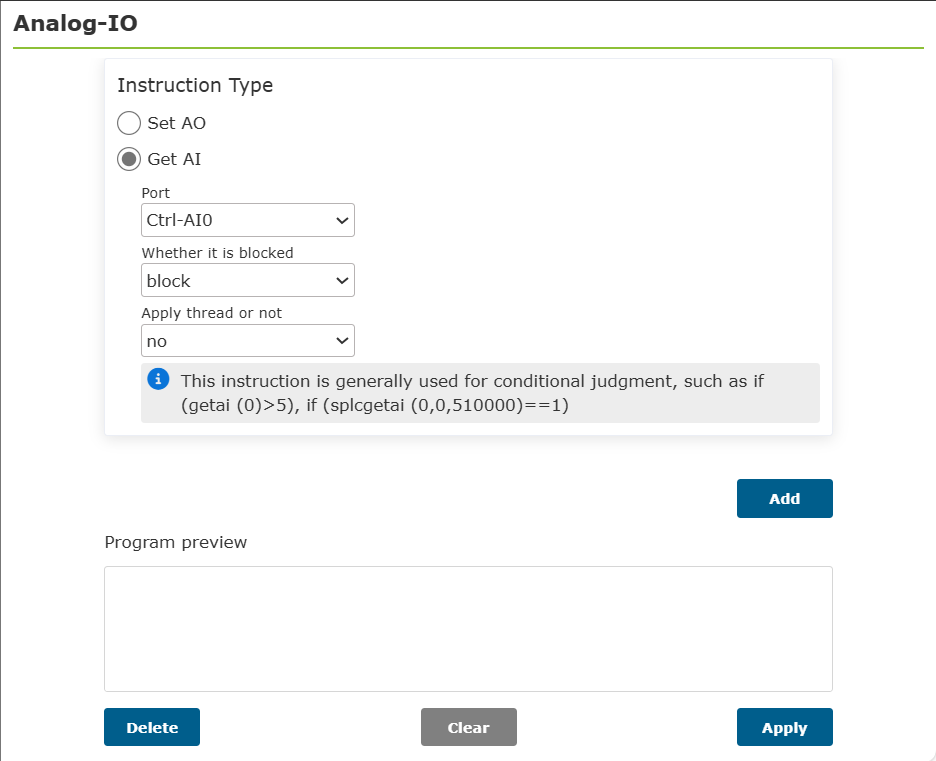Screen dimensions: 936x761
Task: Select the Get AI radio button
Action: (x=129, y=159)
